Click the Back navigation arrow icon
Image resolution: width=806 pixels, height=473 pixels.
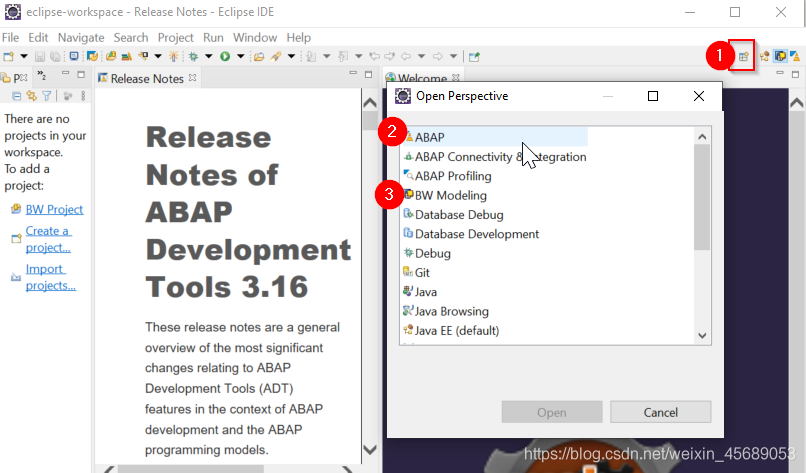coord(406,57)
